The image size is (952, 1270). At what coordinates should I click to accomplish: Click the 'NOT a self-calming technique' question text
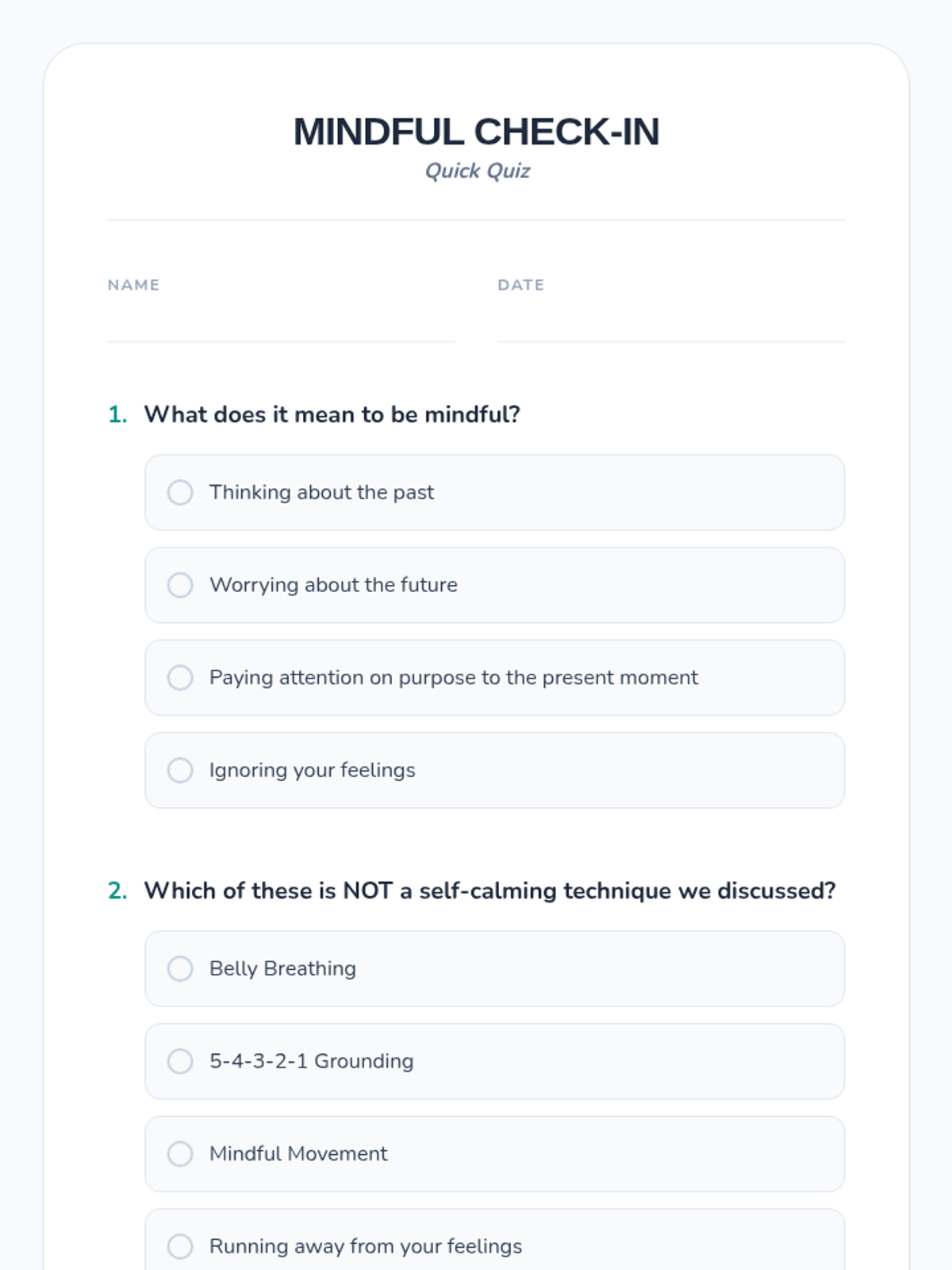tap(489, 891)
